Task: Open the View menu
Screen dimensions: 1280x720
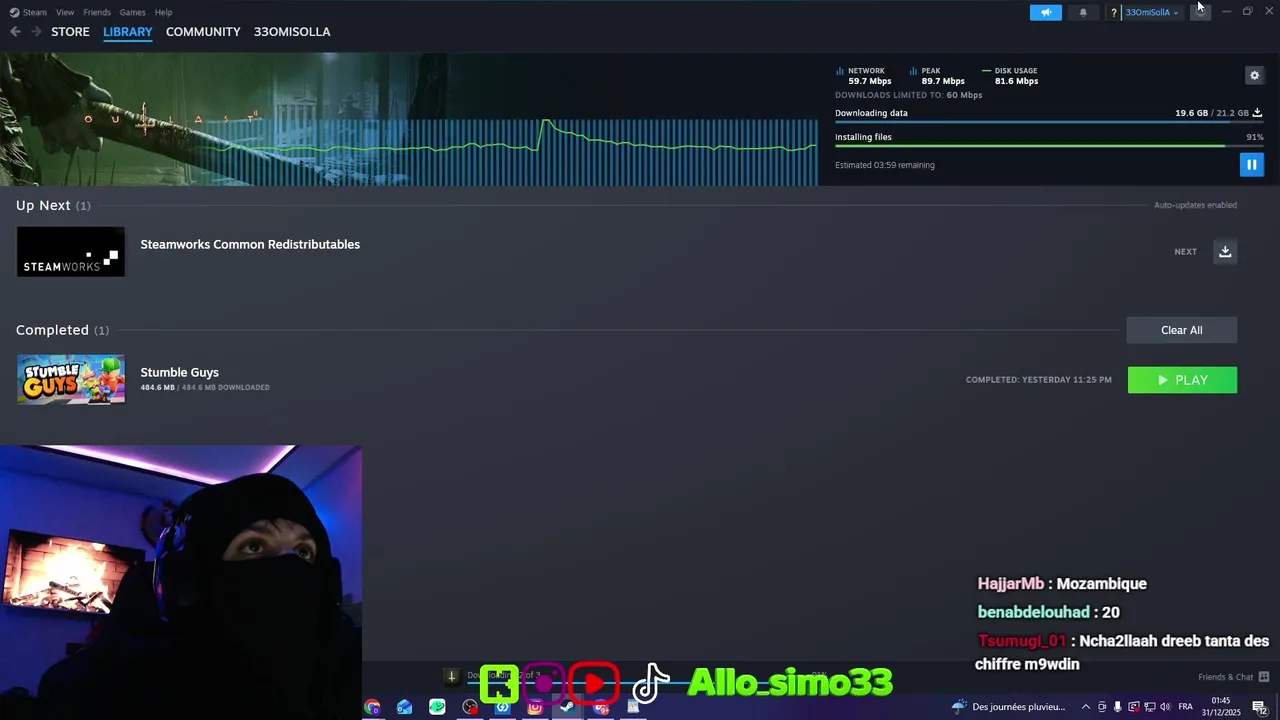Action: (x=65, y=12)
